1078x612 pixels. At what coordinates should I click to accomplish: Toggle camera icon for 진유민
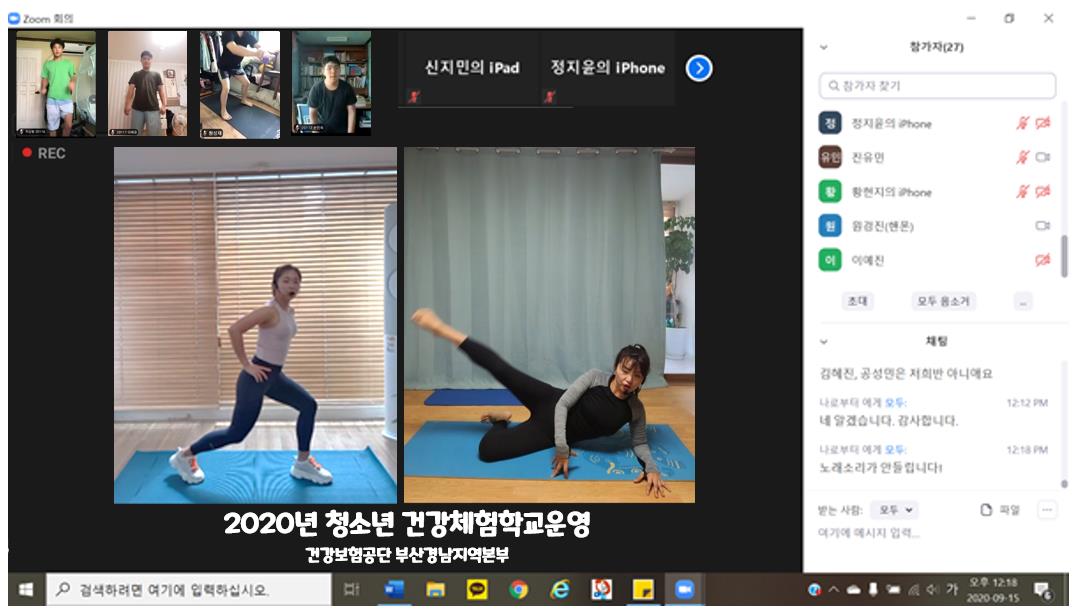coord(1043,157)
